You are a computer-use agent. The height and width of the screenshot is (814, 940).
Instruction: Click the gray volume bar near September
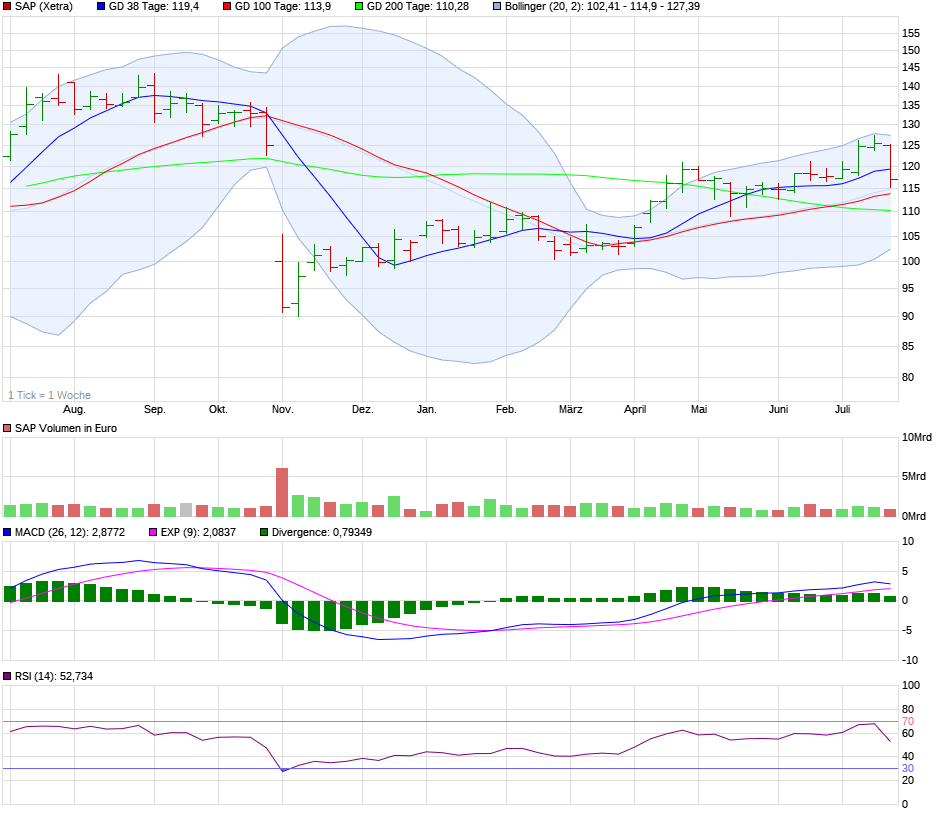[x=186, y=510]
